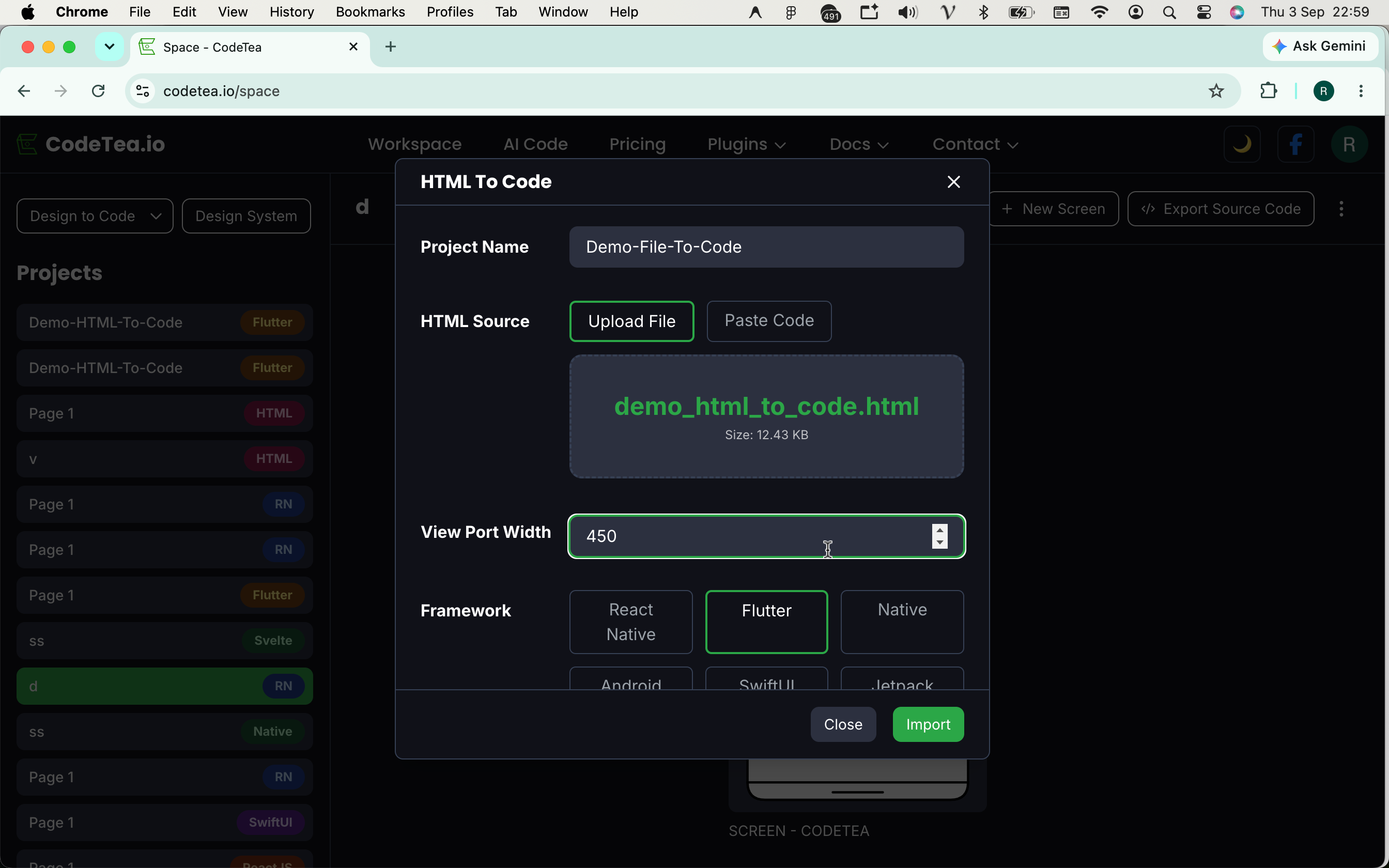Open Chrome extensions puzzle icon
This screenshot has width=1389, height=868.
[x=1269, y=91]
